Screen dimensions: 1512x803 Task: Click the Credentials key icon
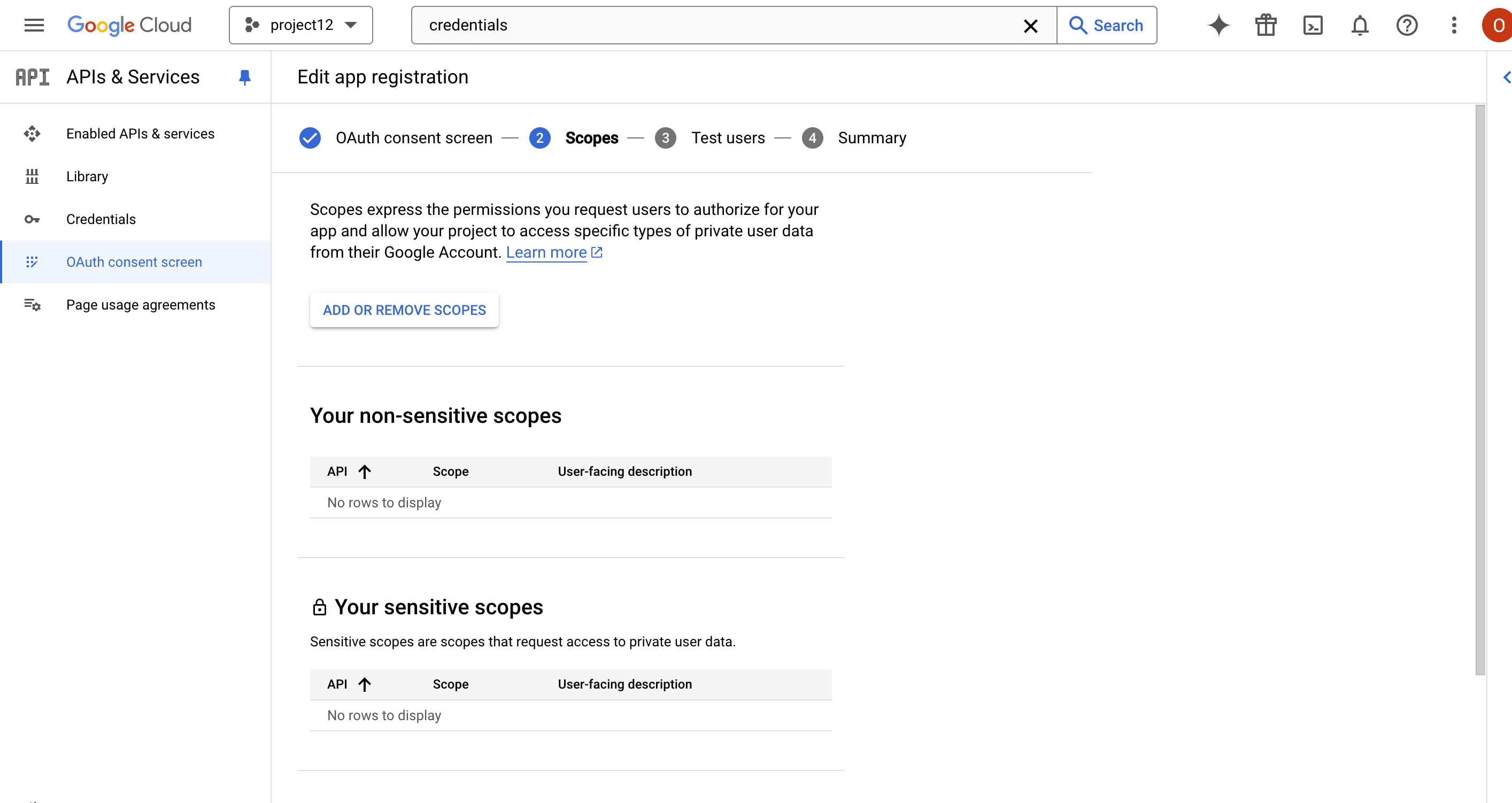[32, 220]
